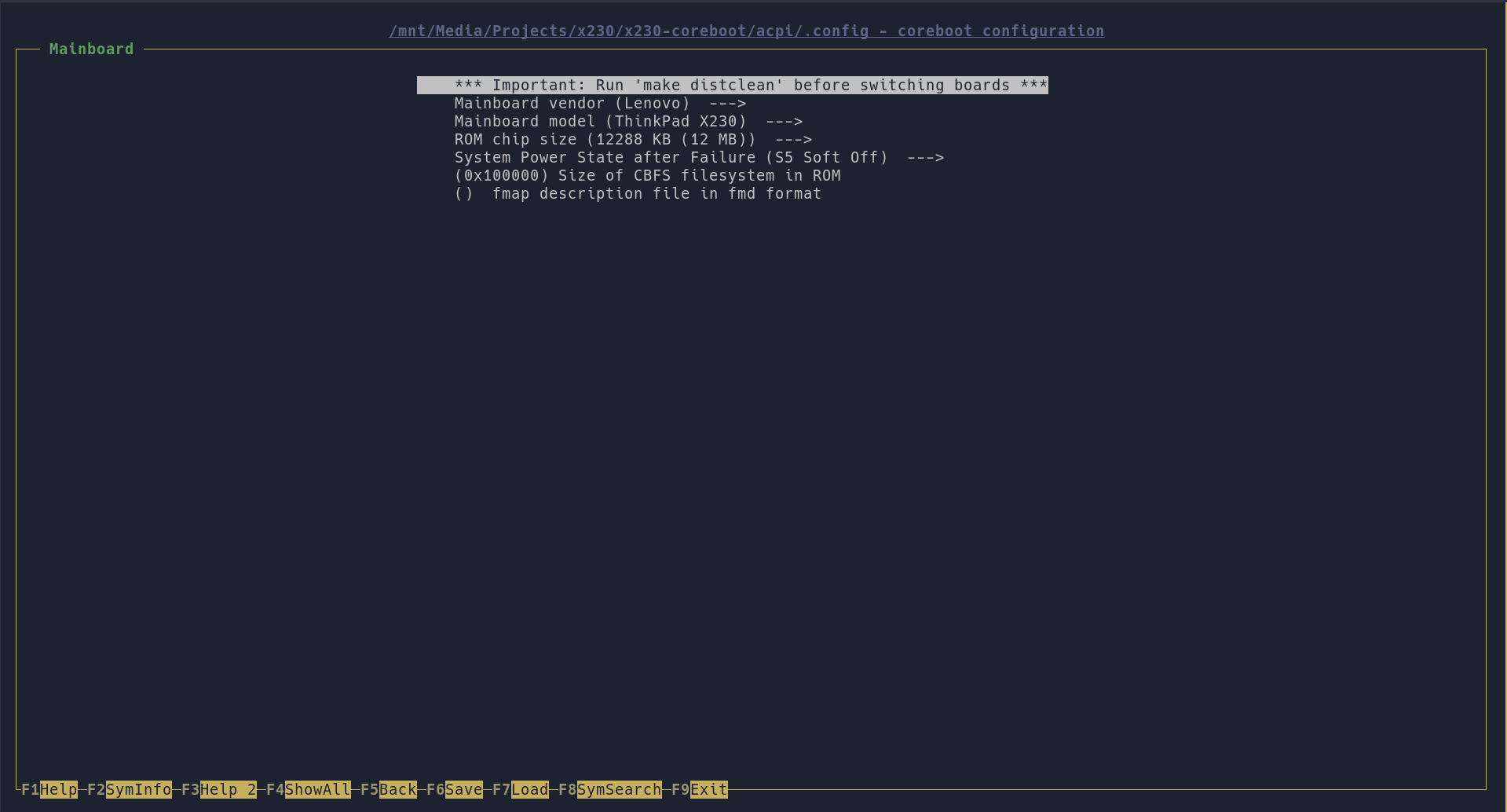Click the Mainboard menu heading
Screen dimensions: 1507x812
pyautogui.click(x=91, y=49)
